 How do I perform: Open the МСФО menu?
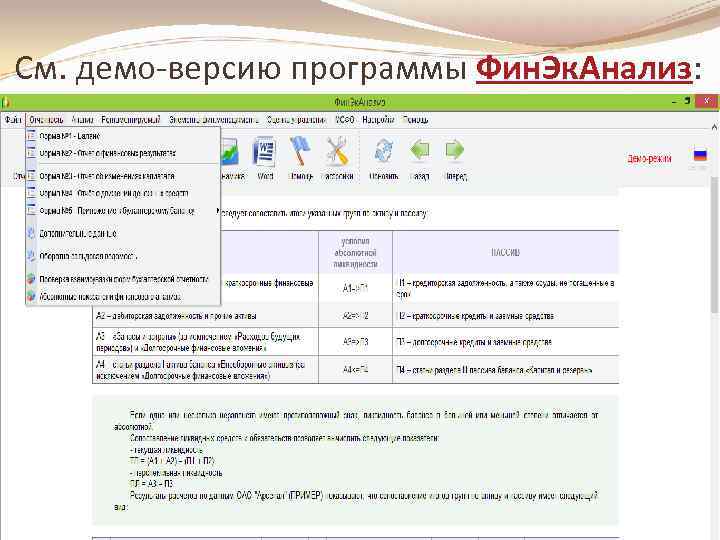click(x=344, y=119)
